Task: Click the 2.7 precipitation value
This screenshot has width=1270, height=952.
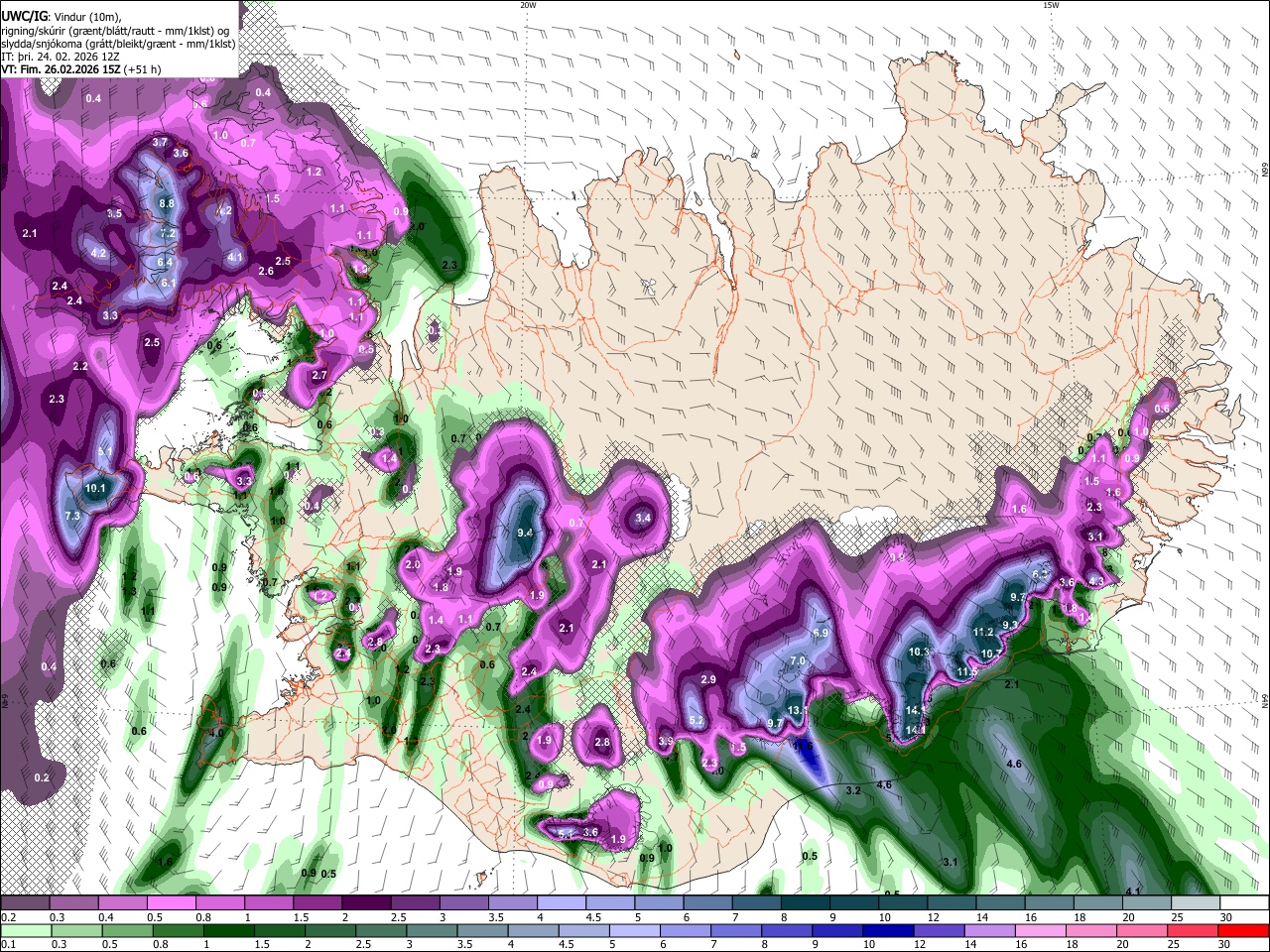Action: click(x=319, y=376)
